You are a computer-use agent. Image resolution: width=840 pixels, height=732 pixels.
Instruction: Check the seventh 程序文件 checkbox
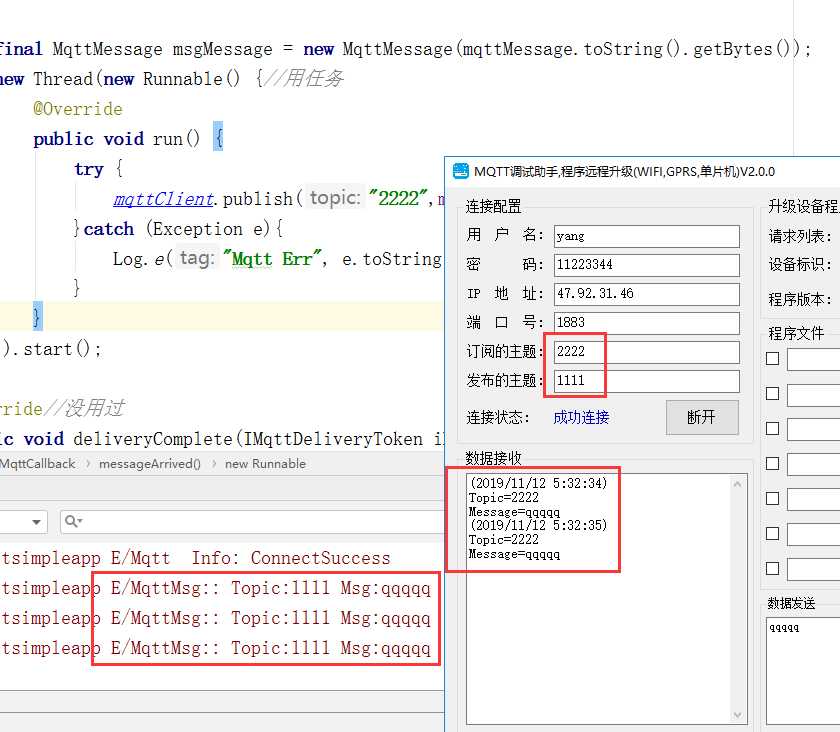click(x=772, y=569)
